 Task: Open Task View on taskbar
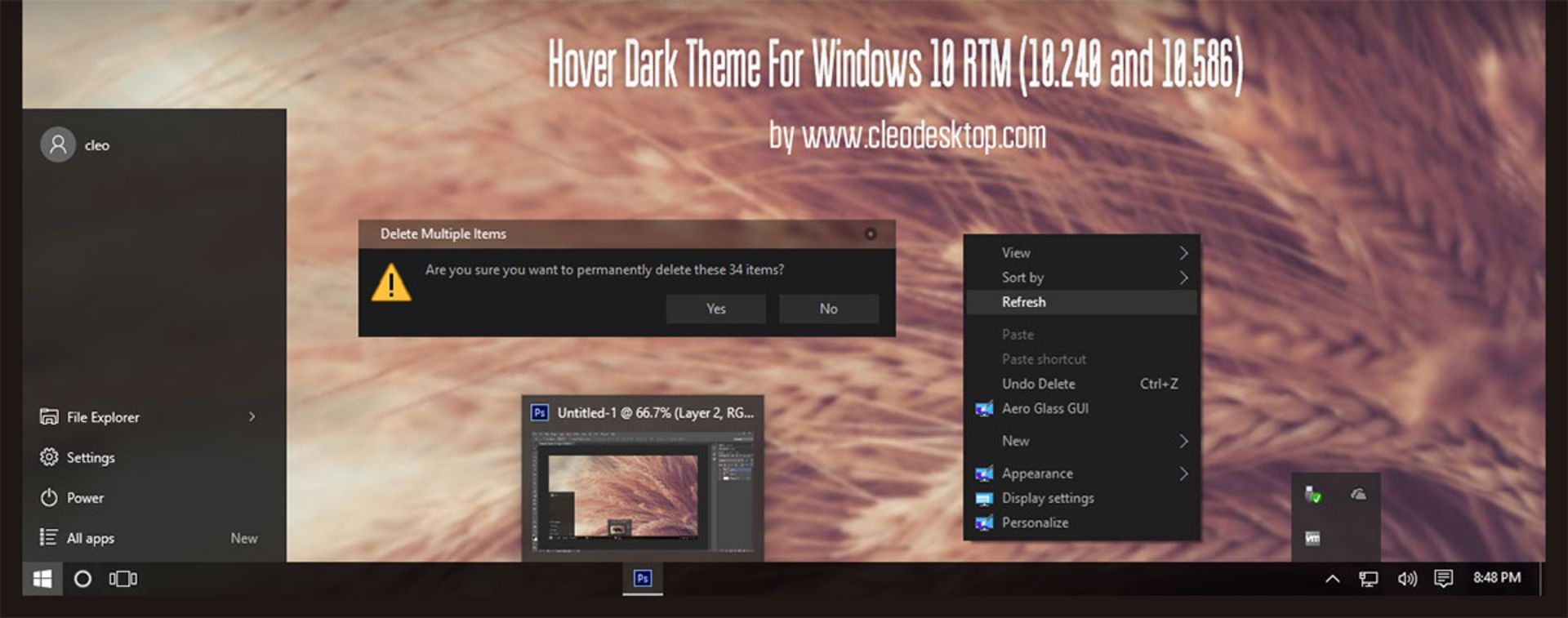(123, 579)
